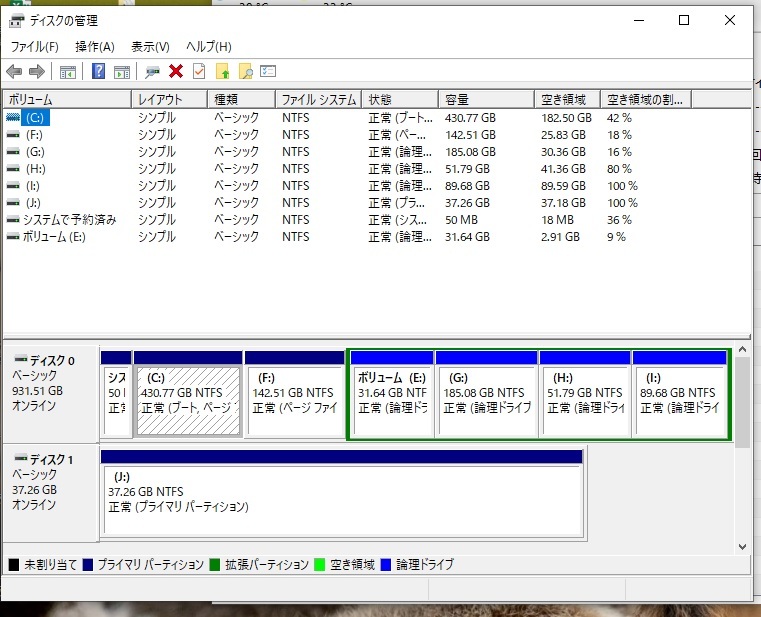The height and width of the screenshot is (617, 761).
Task: Open the 操作(A) menu
Action: [95, 47]
